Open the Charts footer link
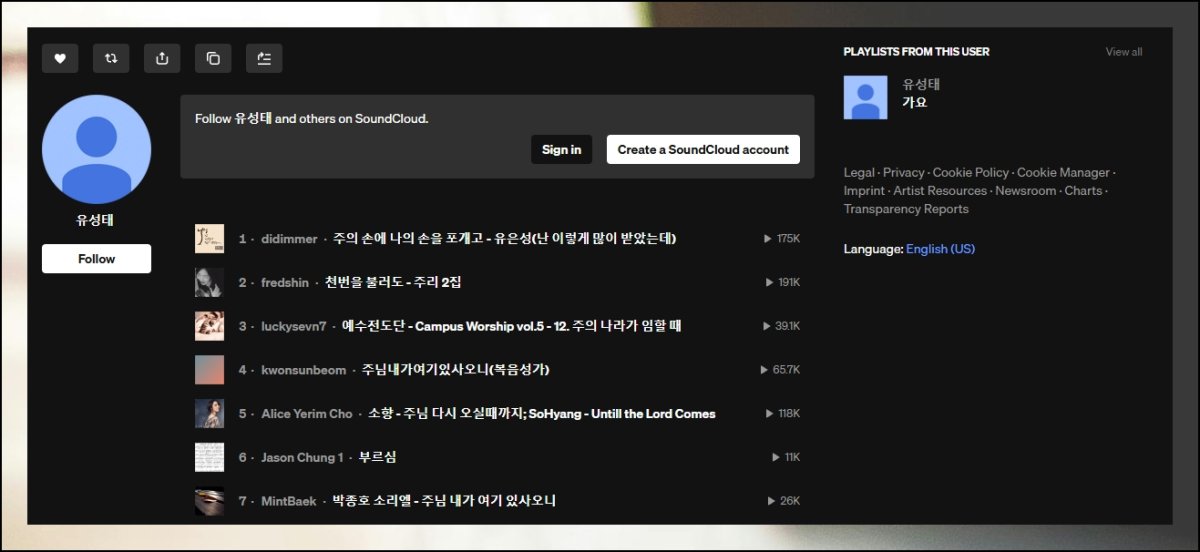This screenshot has height=552, width=1200. 1083,191
